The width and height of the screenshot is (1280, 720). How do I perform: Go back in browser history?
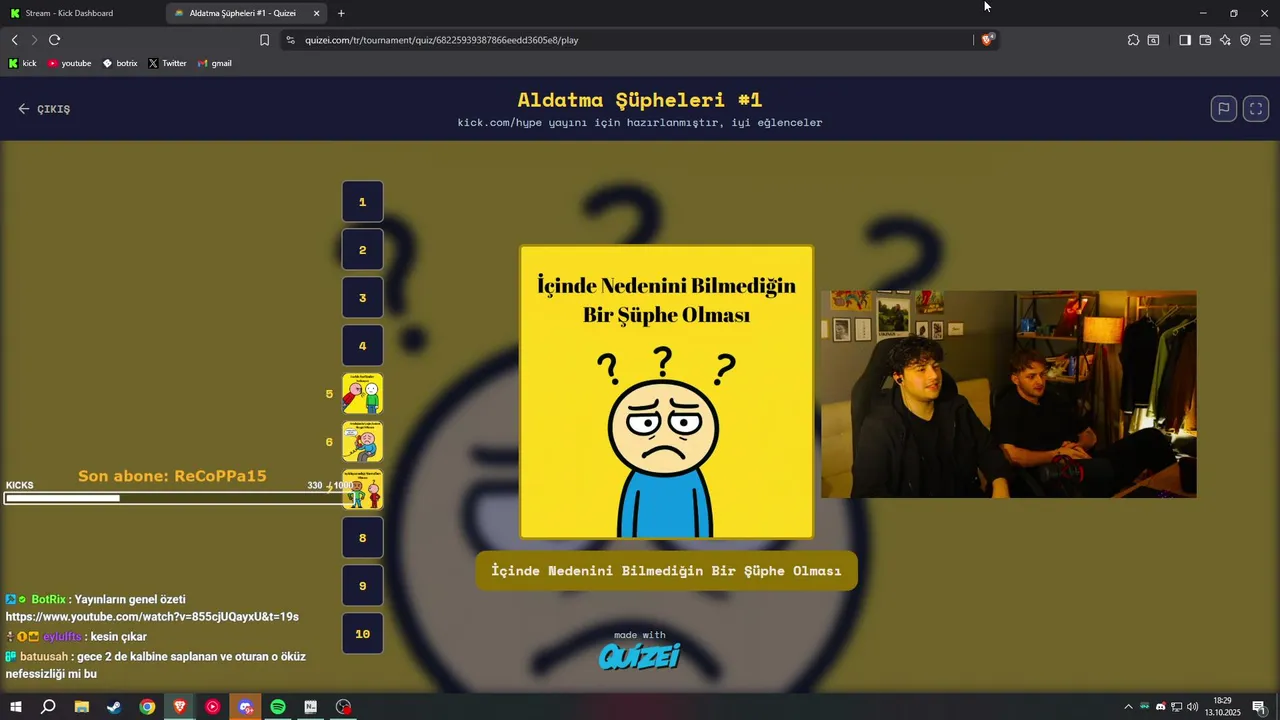click(14, 40)
